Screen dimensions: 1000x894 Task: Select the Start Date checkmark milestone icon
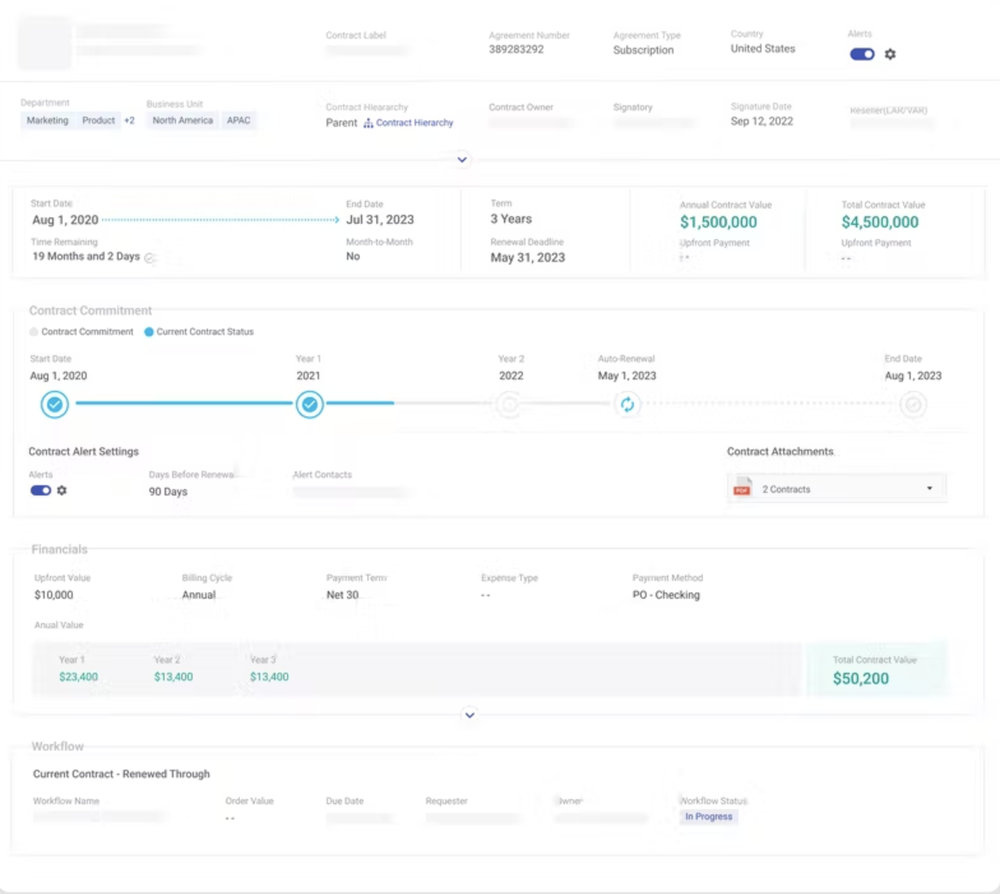coord(54,405)
